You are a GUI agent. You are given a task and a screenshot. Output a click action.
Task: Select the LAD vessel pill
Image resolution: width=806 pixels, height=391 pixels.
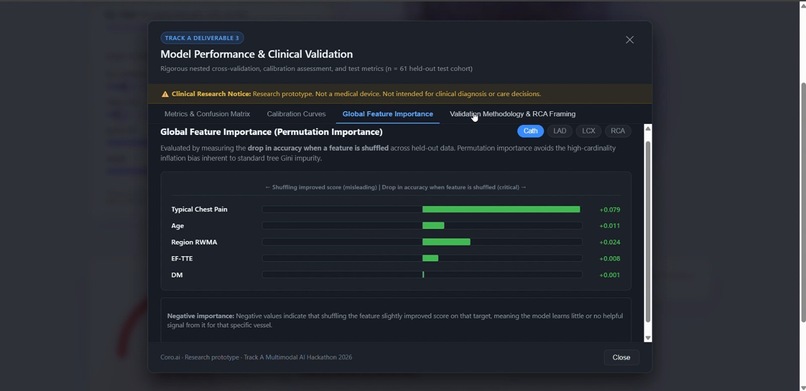point(560,131)
